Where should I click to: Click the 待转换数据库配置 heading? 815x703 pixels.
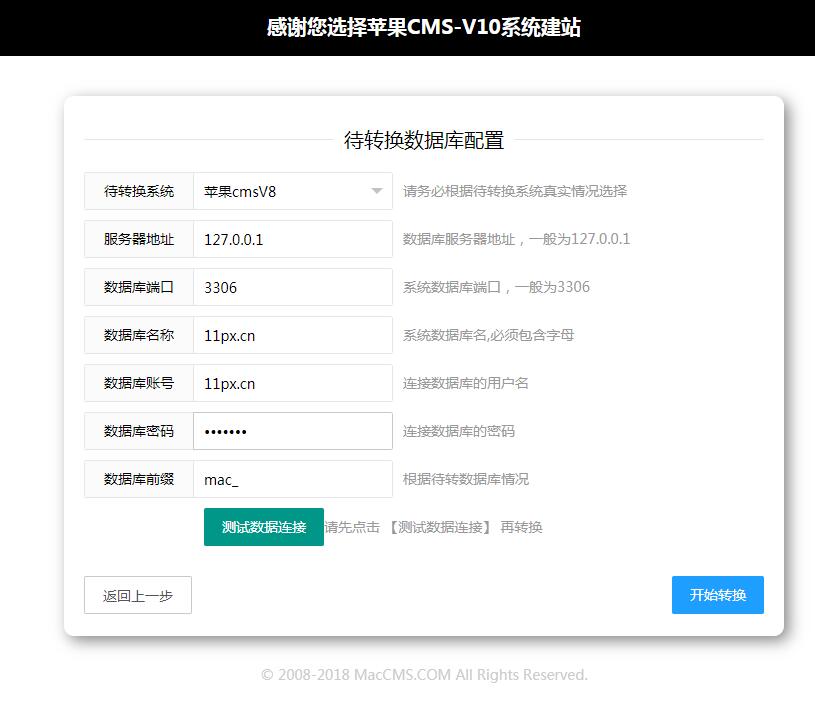(x=423, y=141)
